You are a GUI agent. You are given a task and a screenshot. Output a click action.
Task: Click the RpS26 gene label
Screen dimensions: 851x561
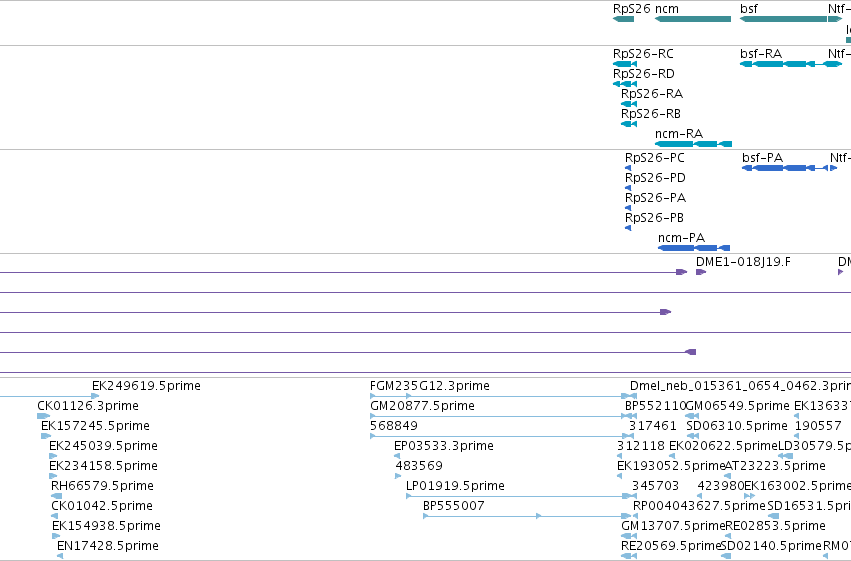tap(631, 9)
